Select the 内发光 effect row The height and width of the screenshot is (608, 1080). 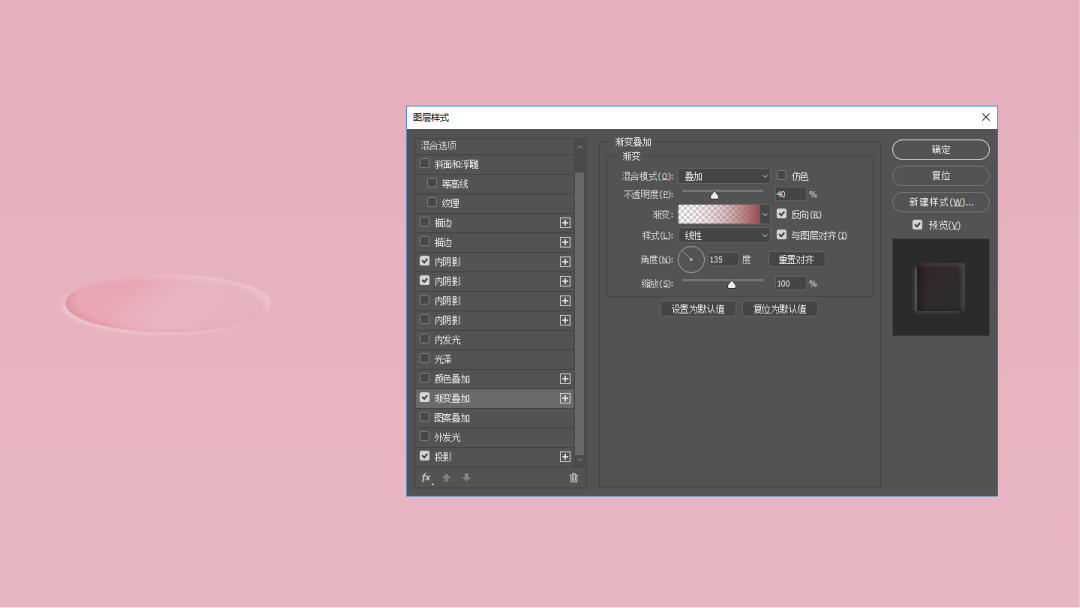495,339
